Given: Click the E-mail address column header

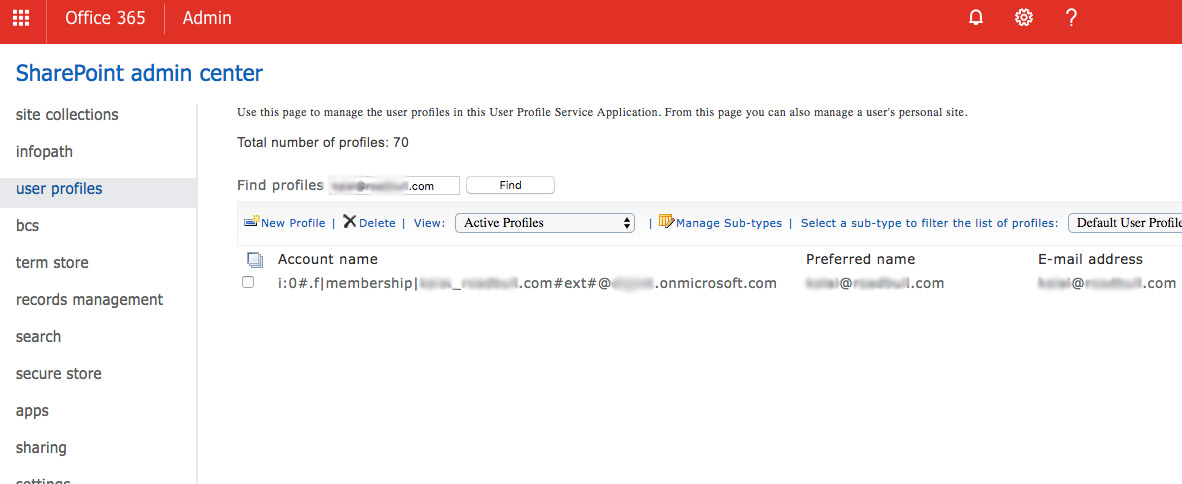Looking at the screenshot, I should pos(1090,259).
